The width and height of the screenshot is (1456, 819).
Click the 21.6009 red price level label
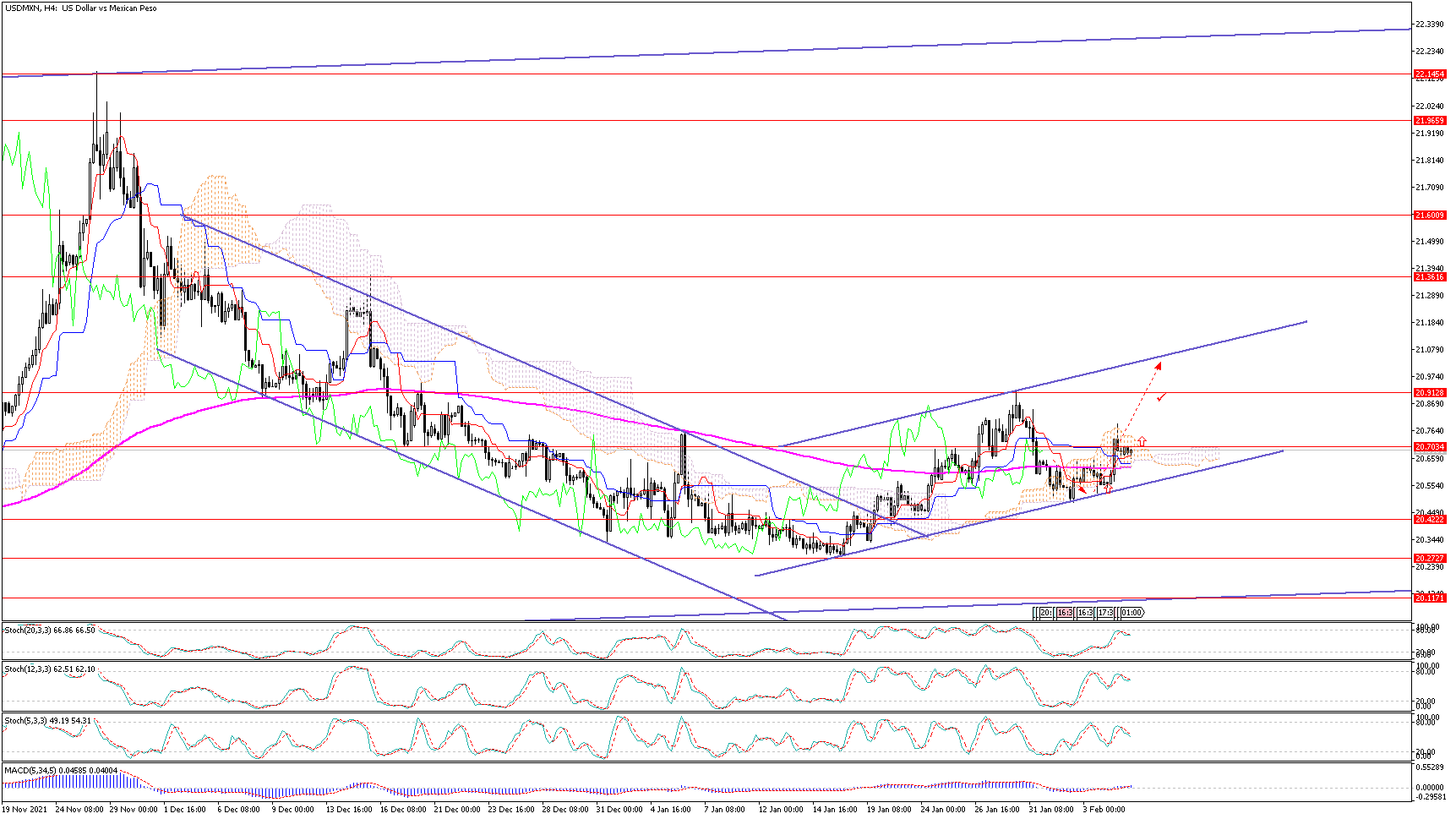1429,216
